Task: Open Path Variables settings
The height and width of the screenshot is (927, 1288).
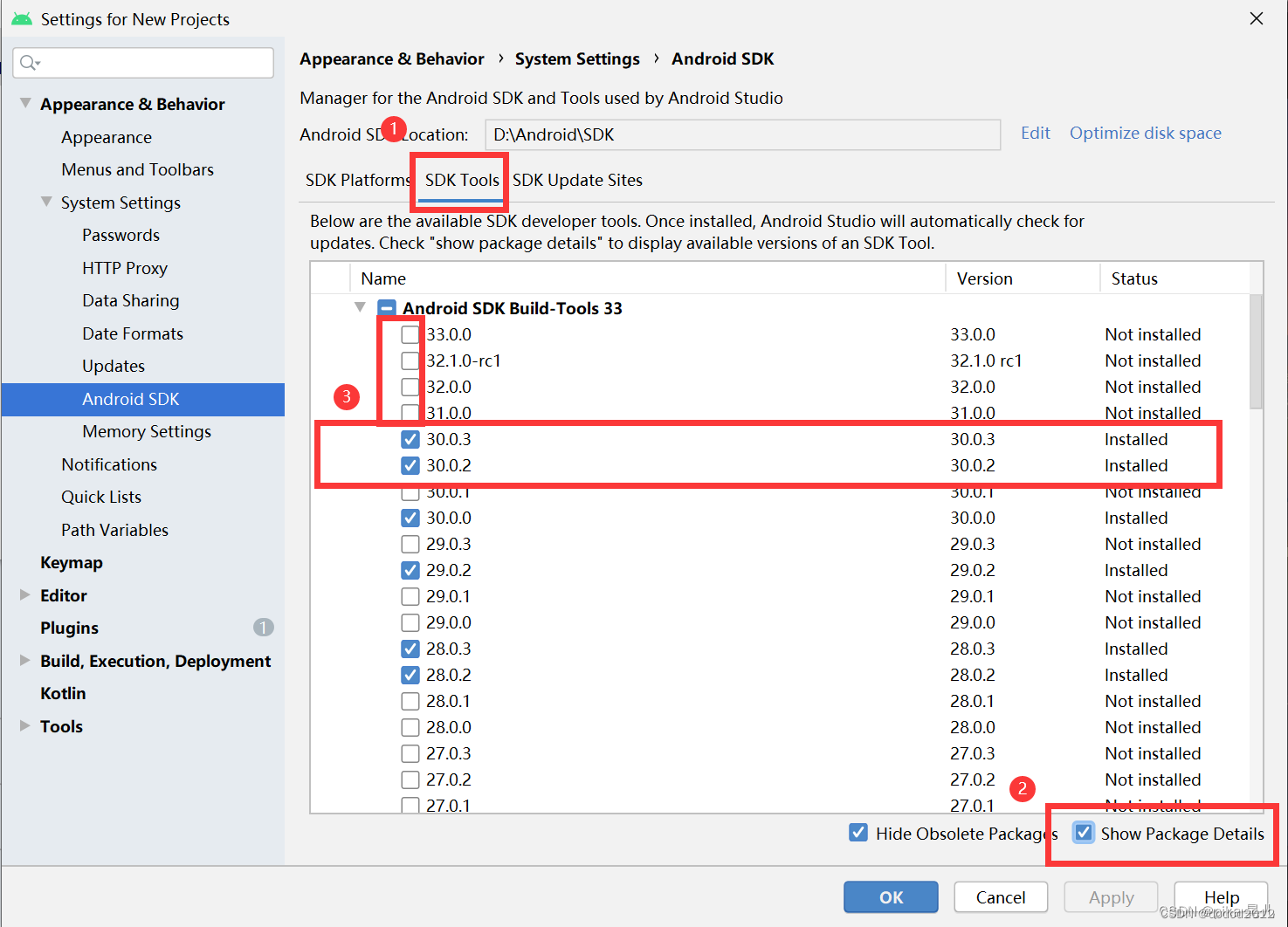Action: point(114,530)
